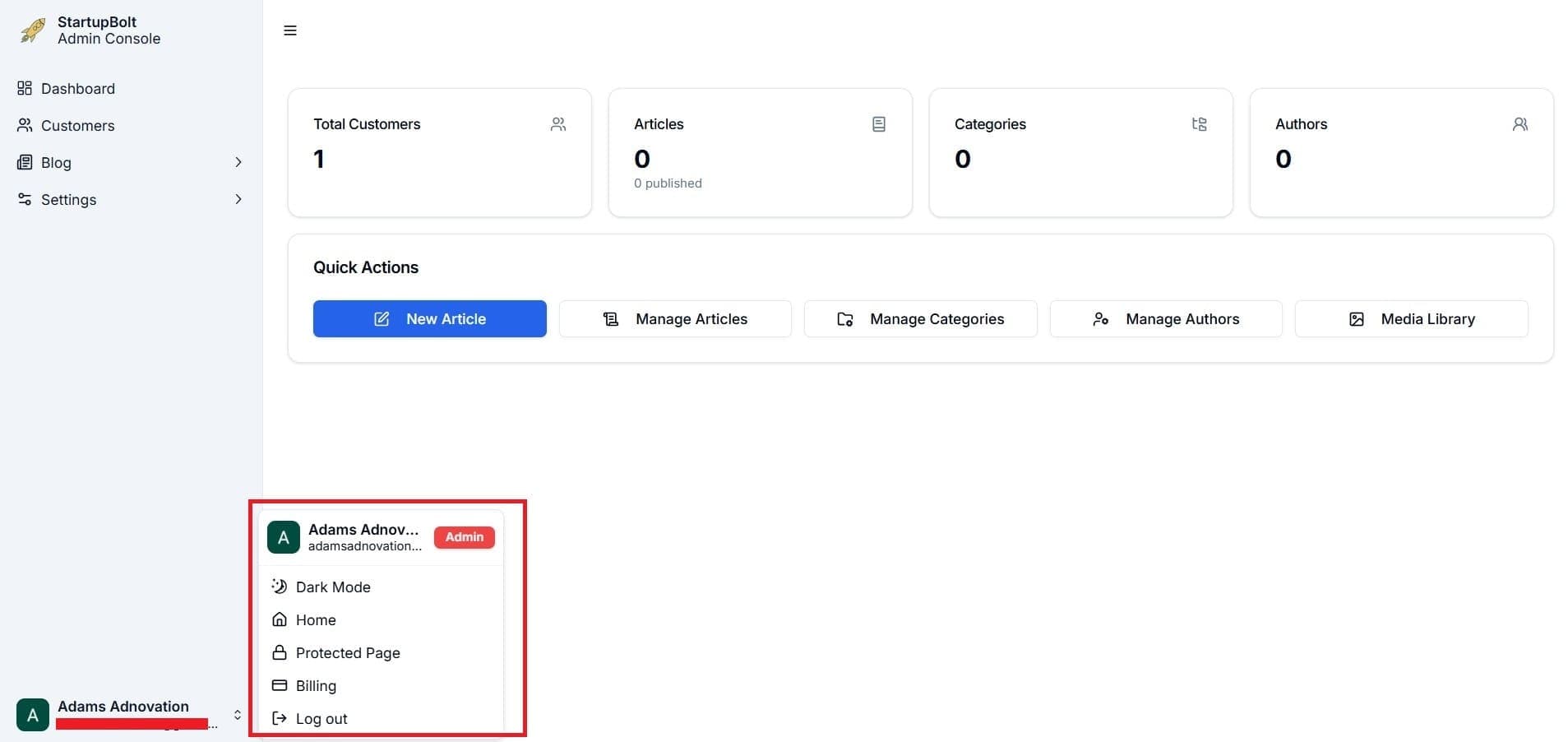Open Protected Page from the user menu
Viewport: 1568px width, 742px height.
tap(381, 652)
